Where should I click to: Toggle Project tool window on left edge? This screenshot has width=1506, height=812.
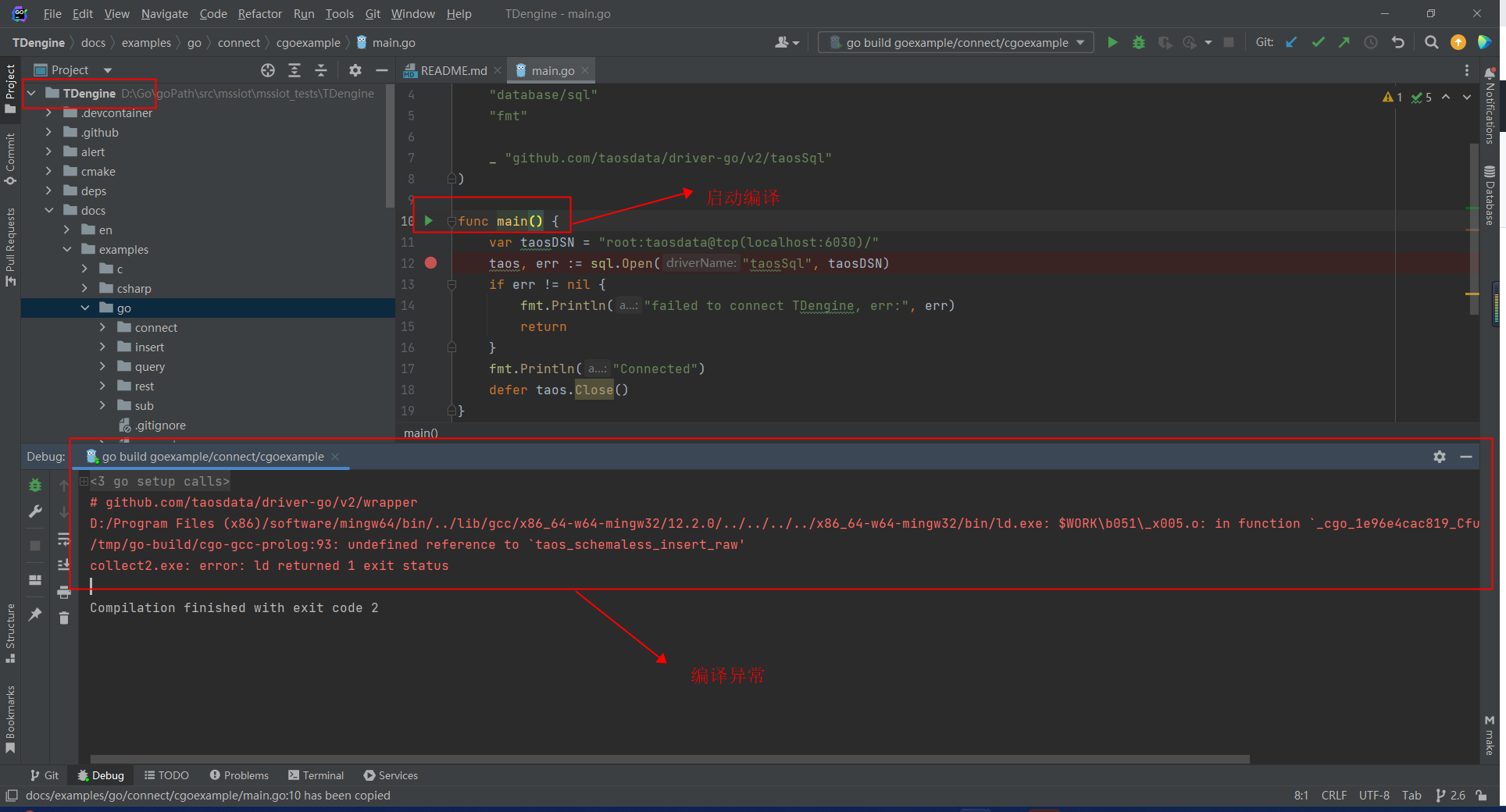pyautogui.click(x=10, y=87)
